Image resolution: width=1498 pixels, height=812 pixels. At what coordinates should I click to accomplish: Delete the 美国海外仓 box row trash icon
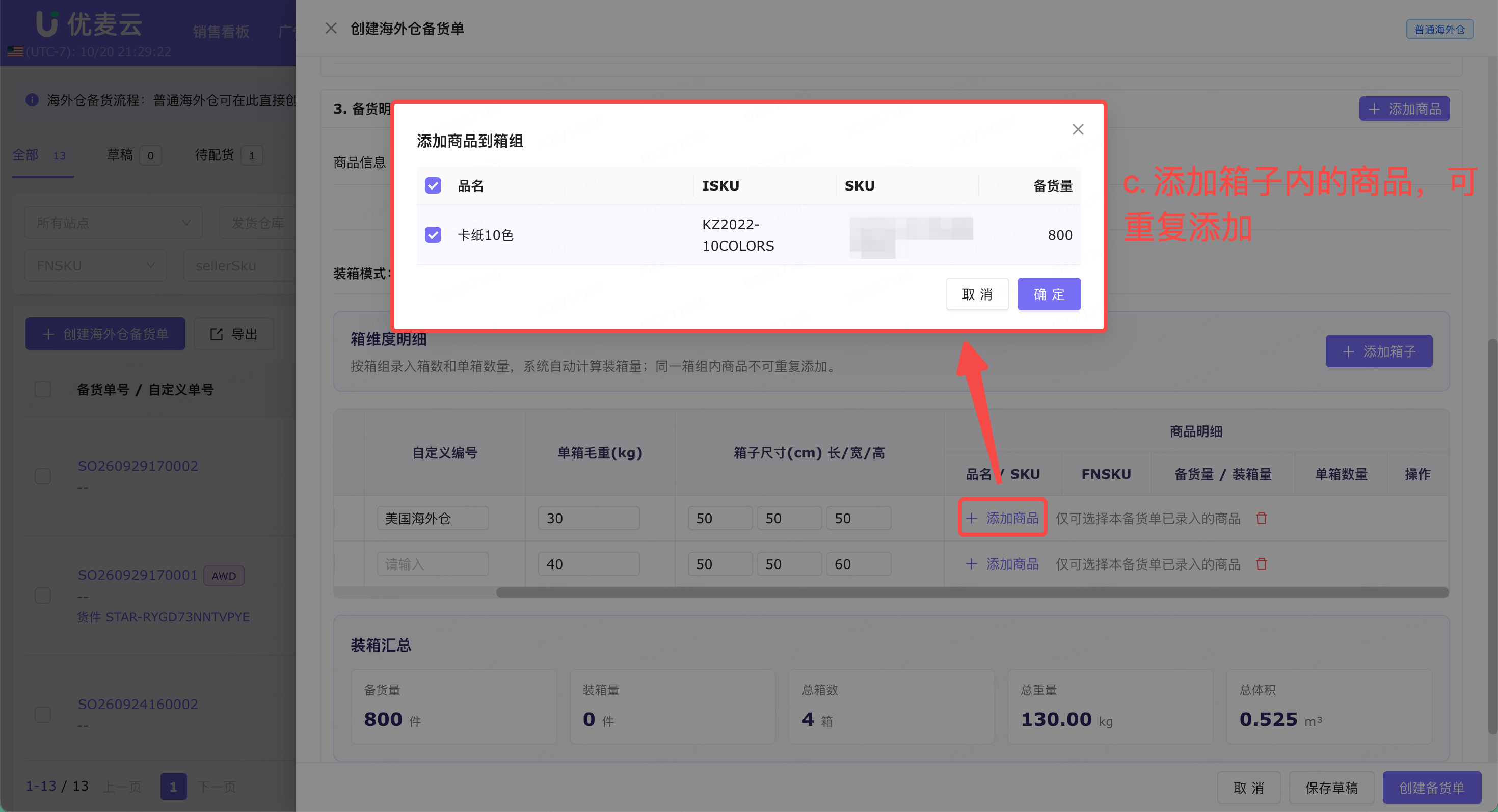(1261, 518)
